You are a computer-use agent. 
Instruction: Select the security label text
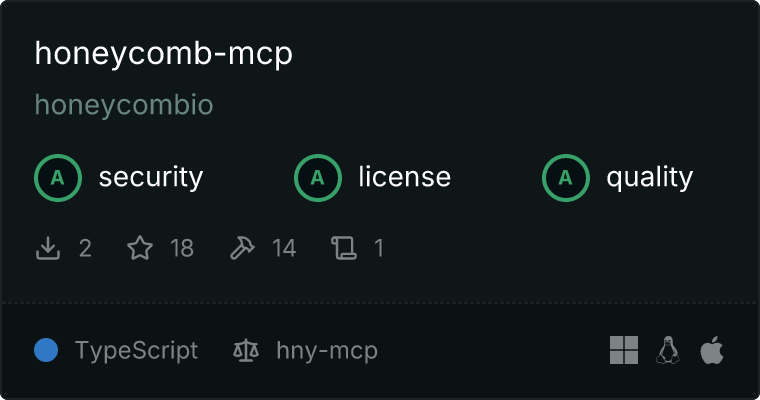pos(151,177)
